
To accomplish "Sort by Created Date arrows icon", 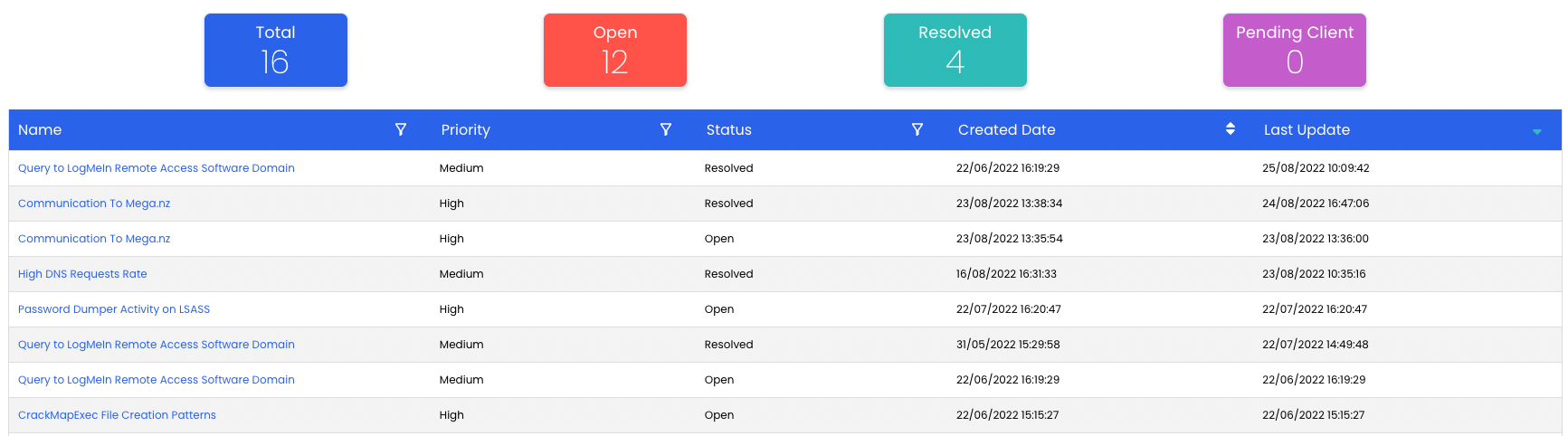I will [x=1231, y=128].
